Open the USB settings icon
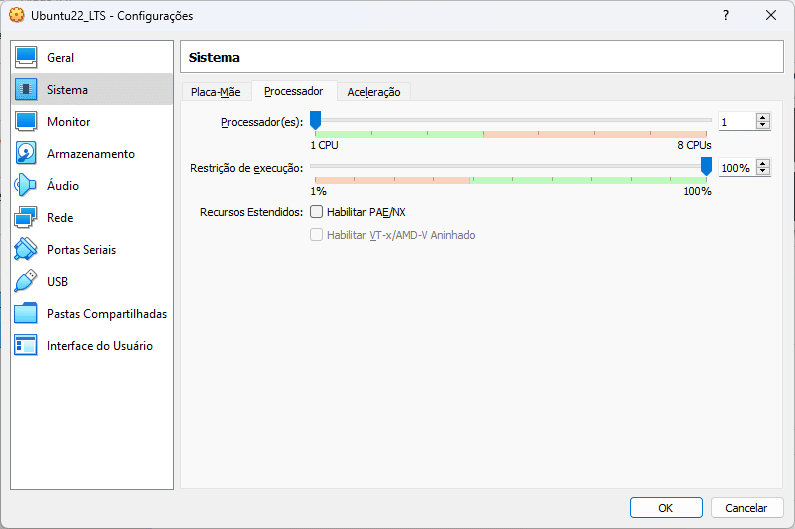This screenshot has width=795, height=529. [x=26, y=282]
